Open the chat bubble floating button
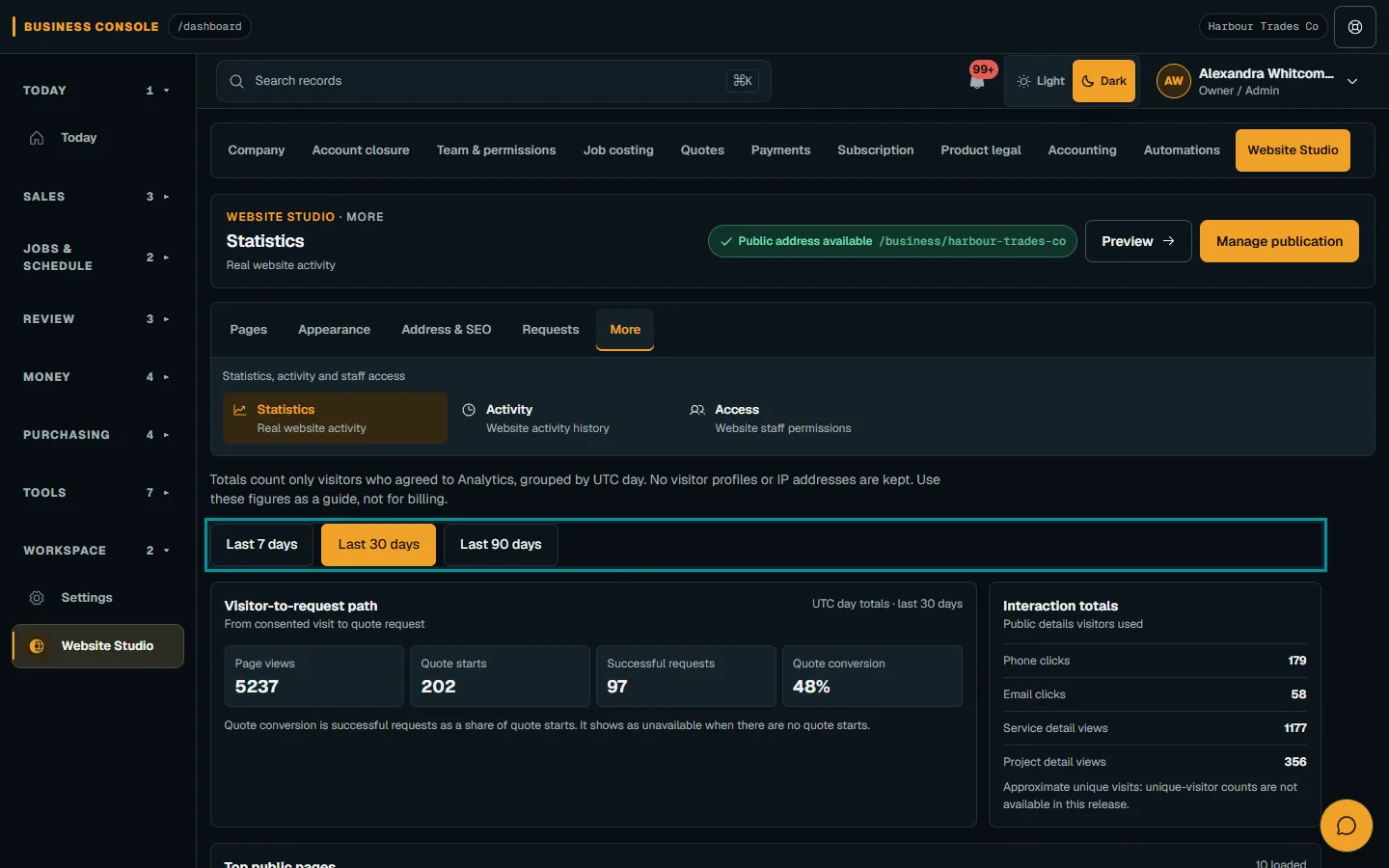Screen dimensions: 1389x868 (x=1347, y=826)
